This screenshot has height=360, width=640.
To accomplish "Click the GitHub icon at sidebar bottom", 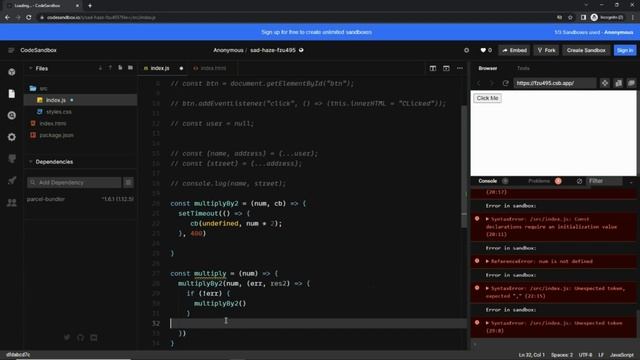I will (x=80, y=338).
